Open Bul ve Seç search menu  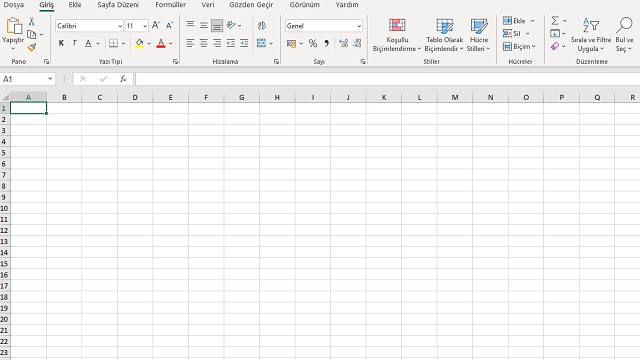624,36
